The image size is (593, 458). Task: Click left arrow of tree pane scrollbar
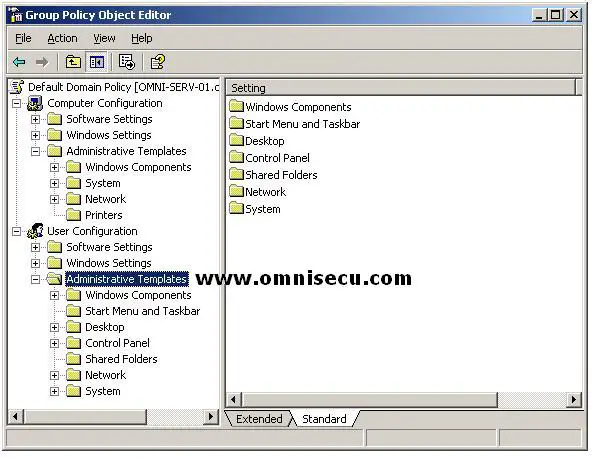tap(16, 417)
